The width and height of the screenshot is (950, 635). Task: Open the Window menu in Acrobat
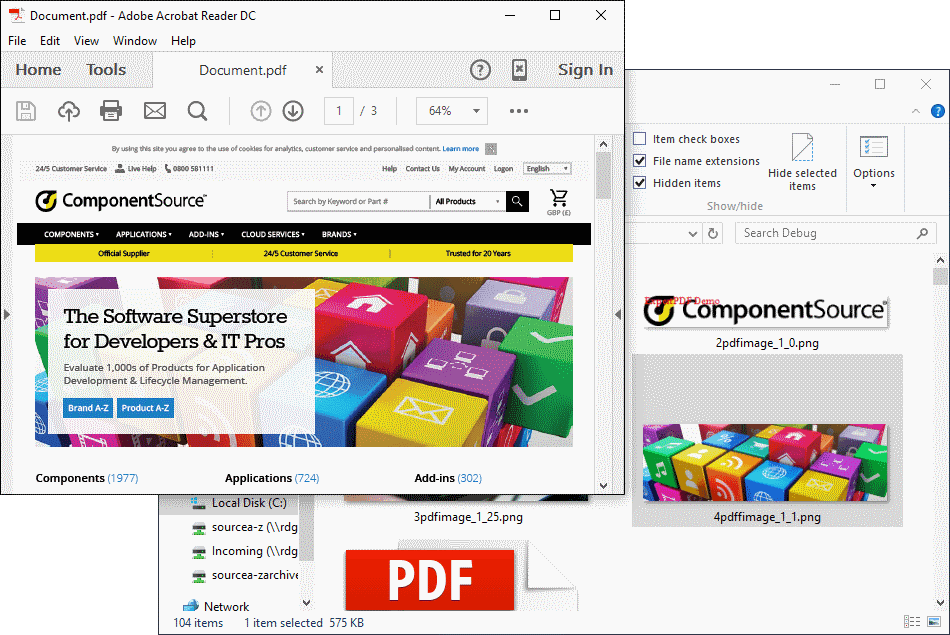(135, 41)
